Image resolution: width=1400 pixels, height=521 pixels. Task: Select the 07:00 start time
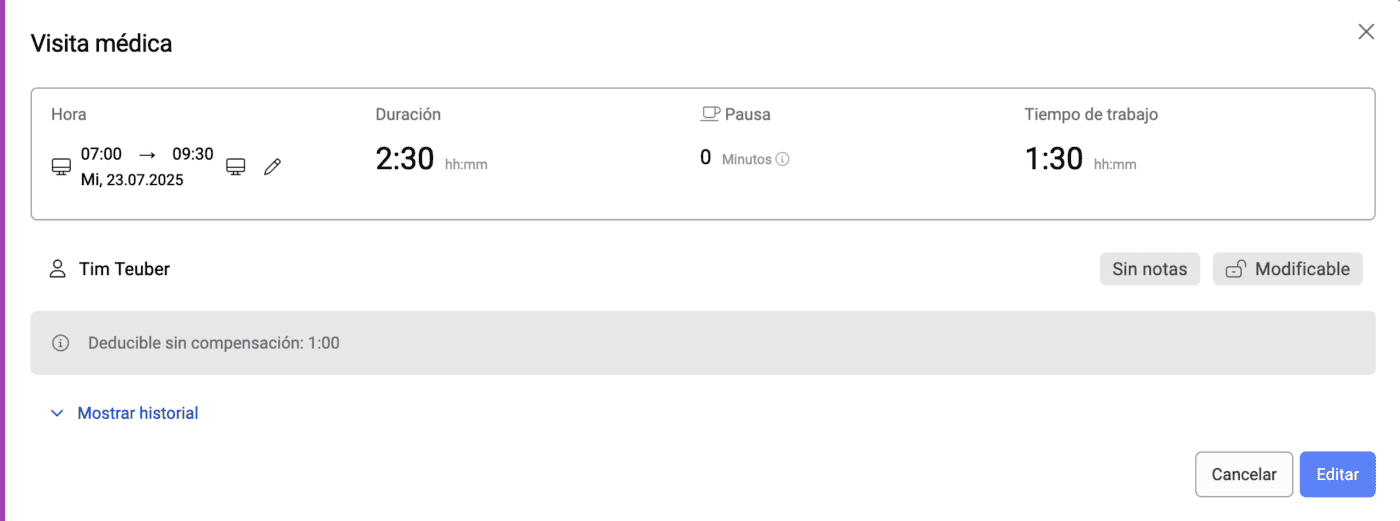(x=101, y=154)
